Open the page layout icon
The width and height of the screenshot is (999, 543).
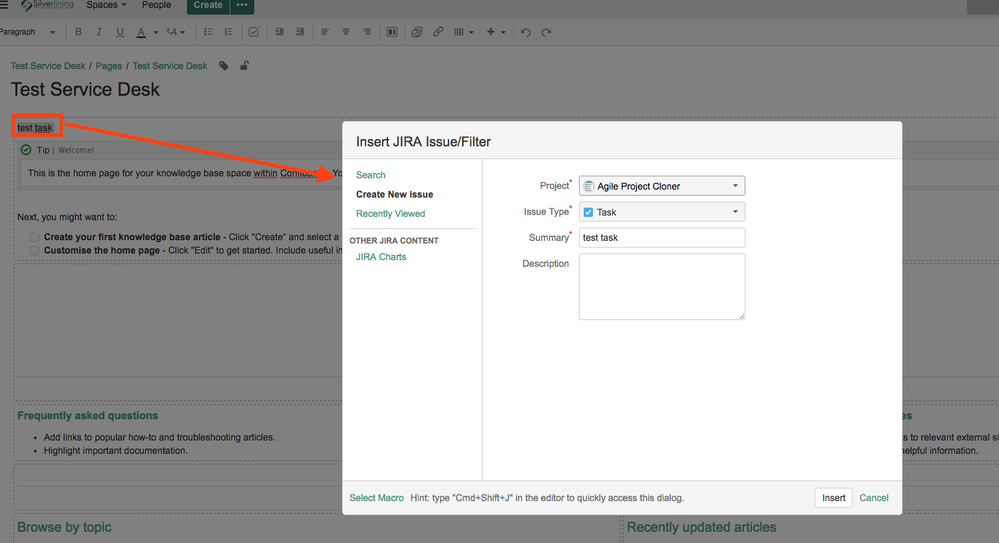point(392,32)
